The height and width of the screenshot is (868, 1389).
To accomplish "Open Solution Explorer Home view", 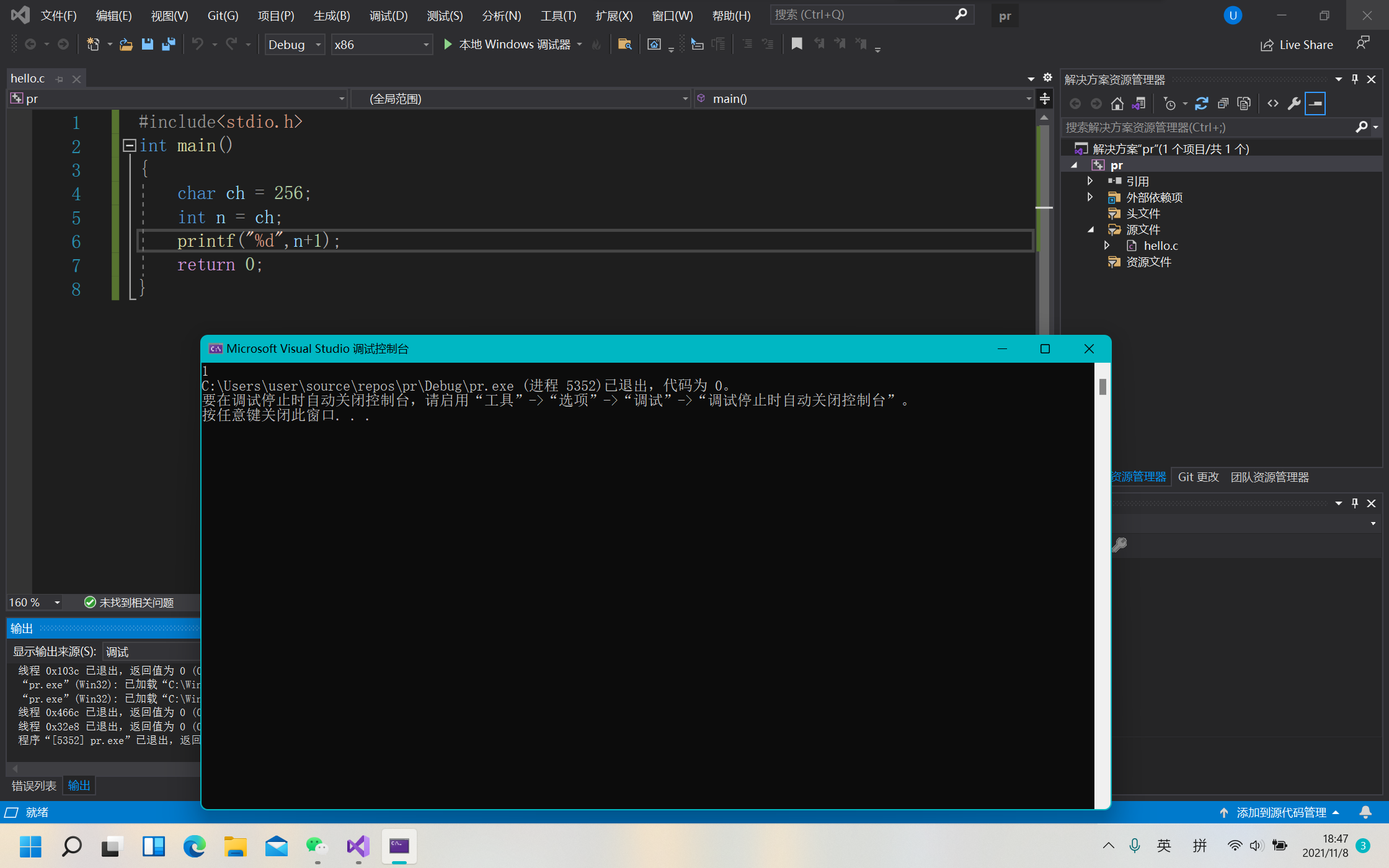I will tap(1117, 103).
